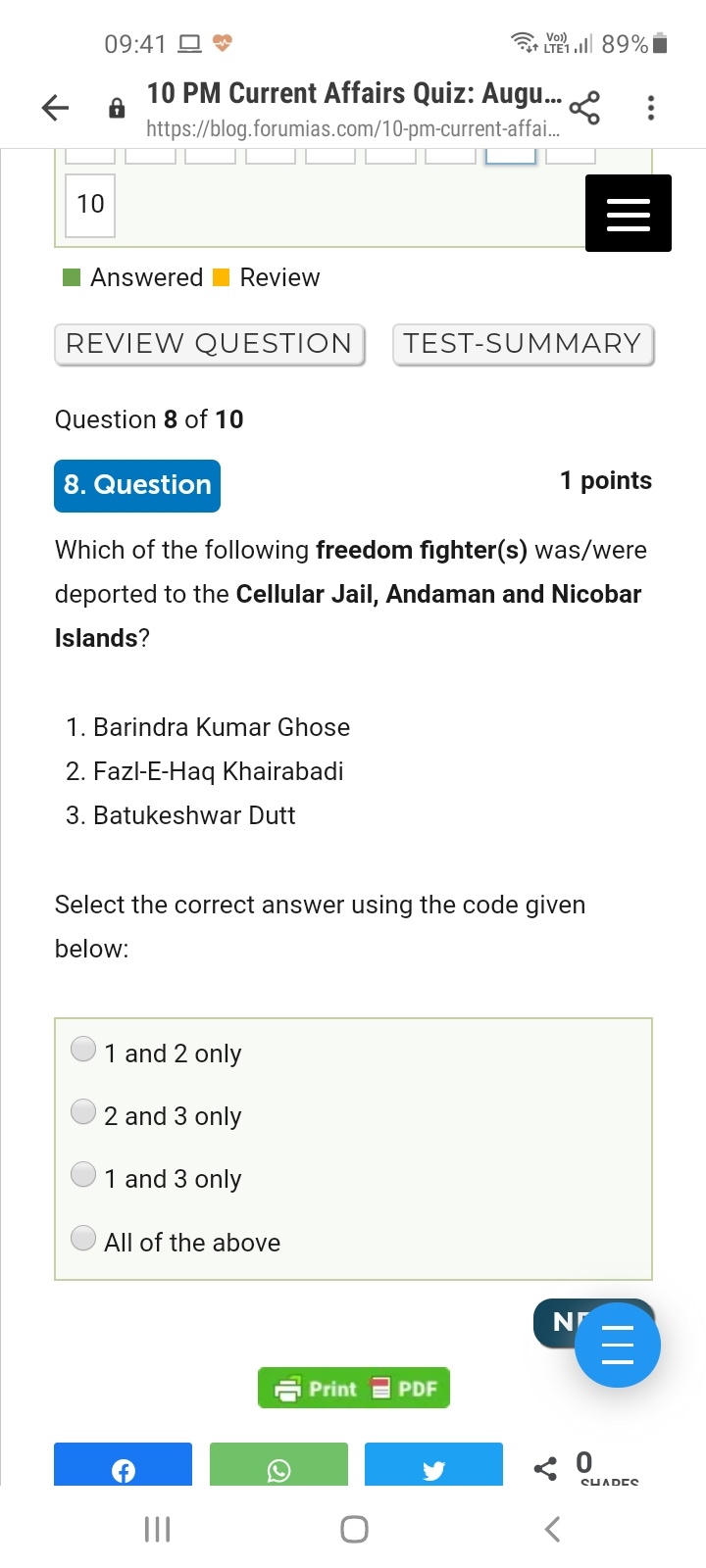706x1568 pixels.
Task: Tap the Android recent apps button
Action: [x=158, y=1529]
